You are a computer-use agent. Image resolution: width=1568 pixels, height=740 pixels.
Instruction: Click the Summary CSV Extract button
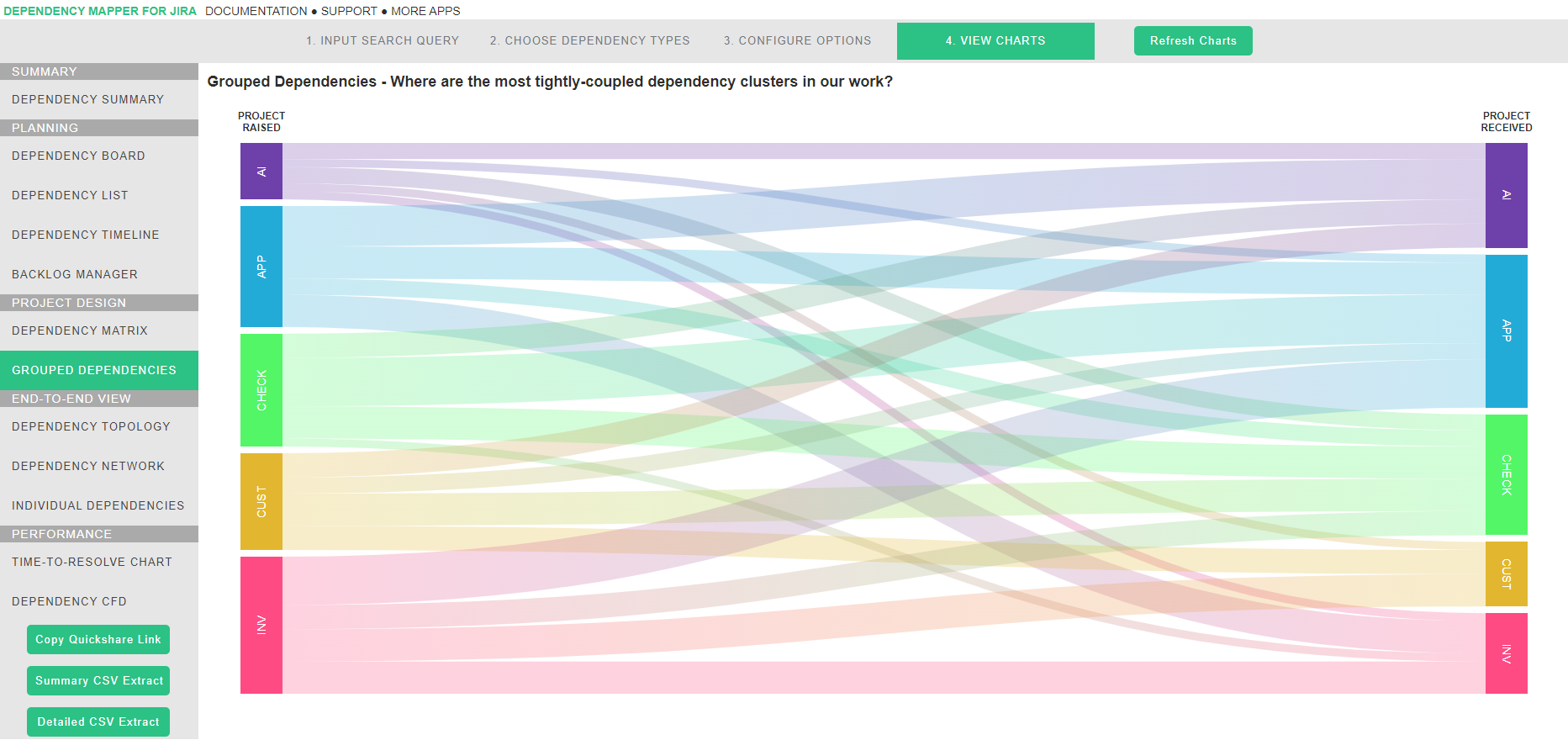tap(98, 680)
